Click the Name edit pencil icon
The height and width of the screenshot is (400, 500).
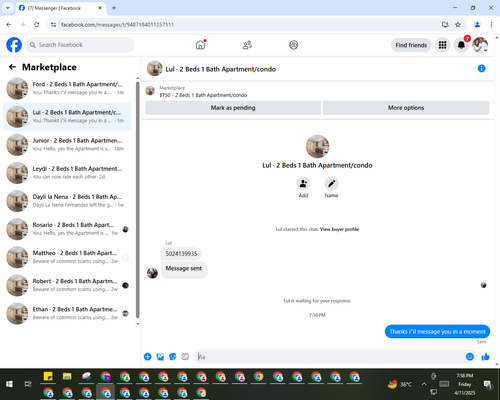click(331, 184)
